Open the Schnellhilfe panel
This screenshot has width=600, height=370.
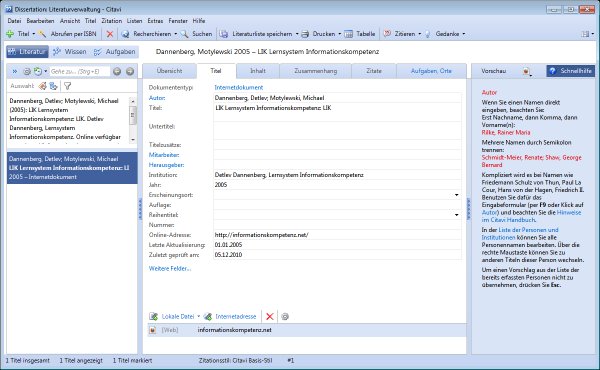571,71
